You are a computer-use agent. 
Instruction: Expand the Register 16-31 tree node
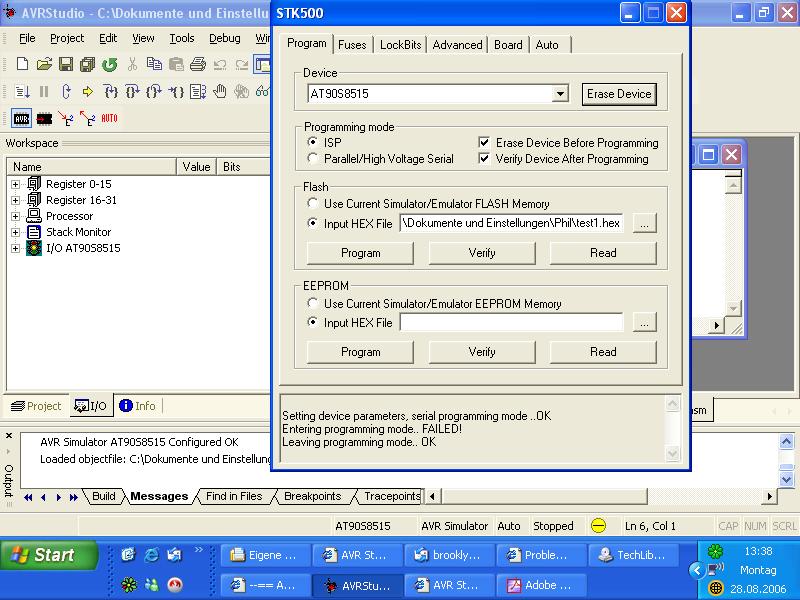coord(15,201)
